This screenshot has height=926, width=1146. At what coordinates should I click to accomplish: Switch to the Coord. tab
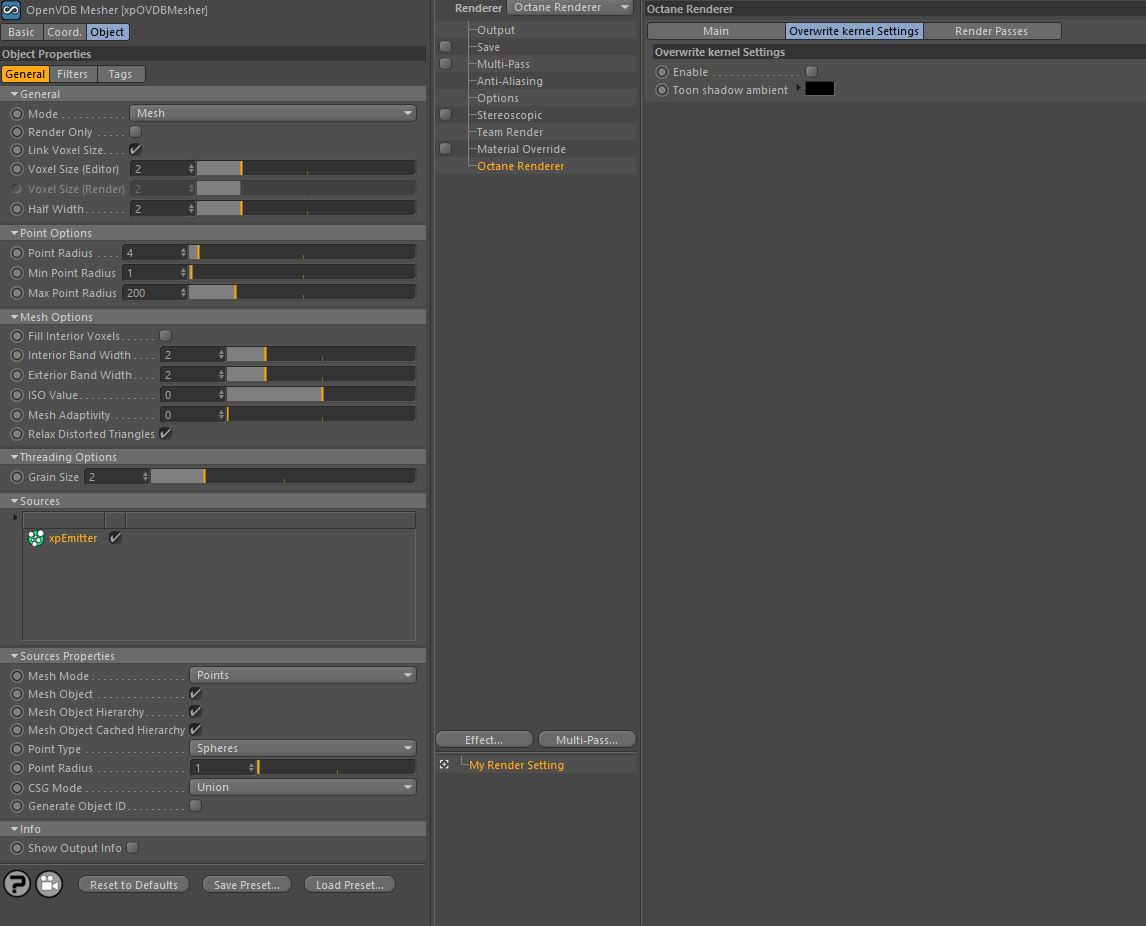[64, 32]
